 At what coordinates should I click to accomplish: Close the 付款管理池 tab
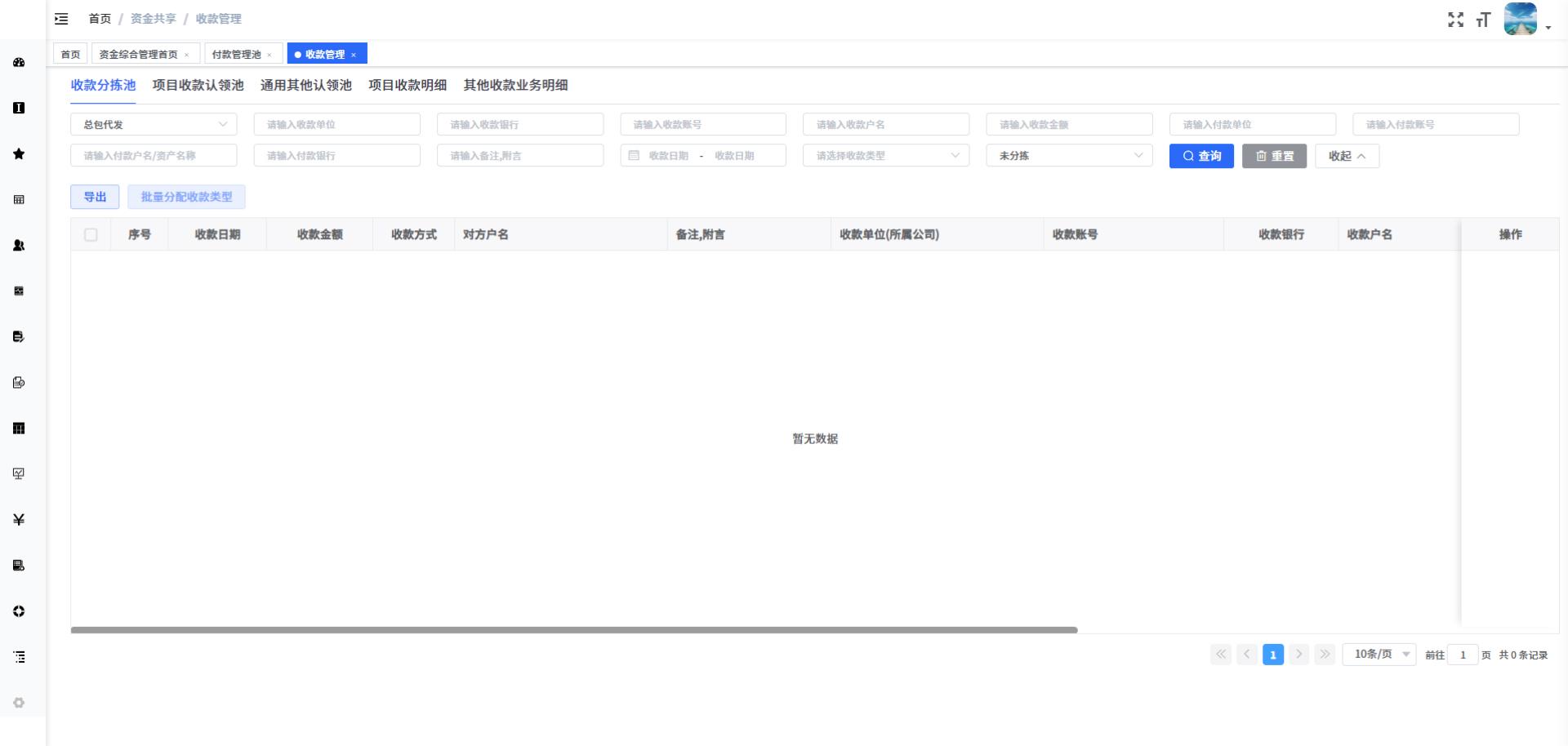(x=269, y=55)
